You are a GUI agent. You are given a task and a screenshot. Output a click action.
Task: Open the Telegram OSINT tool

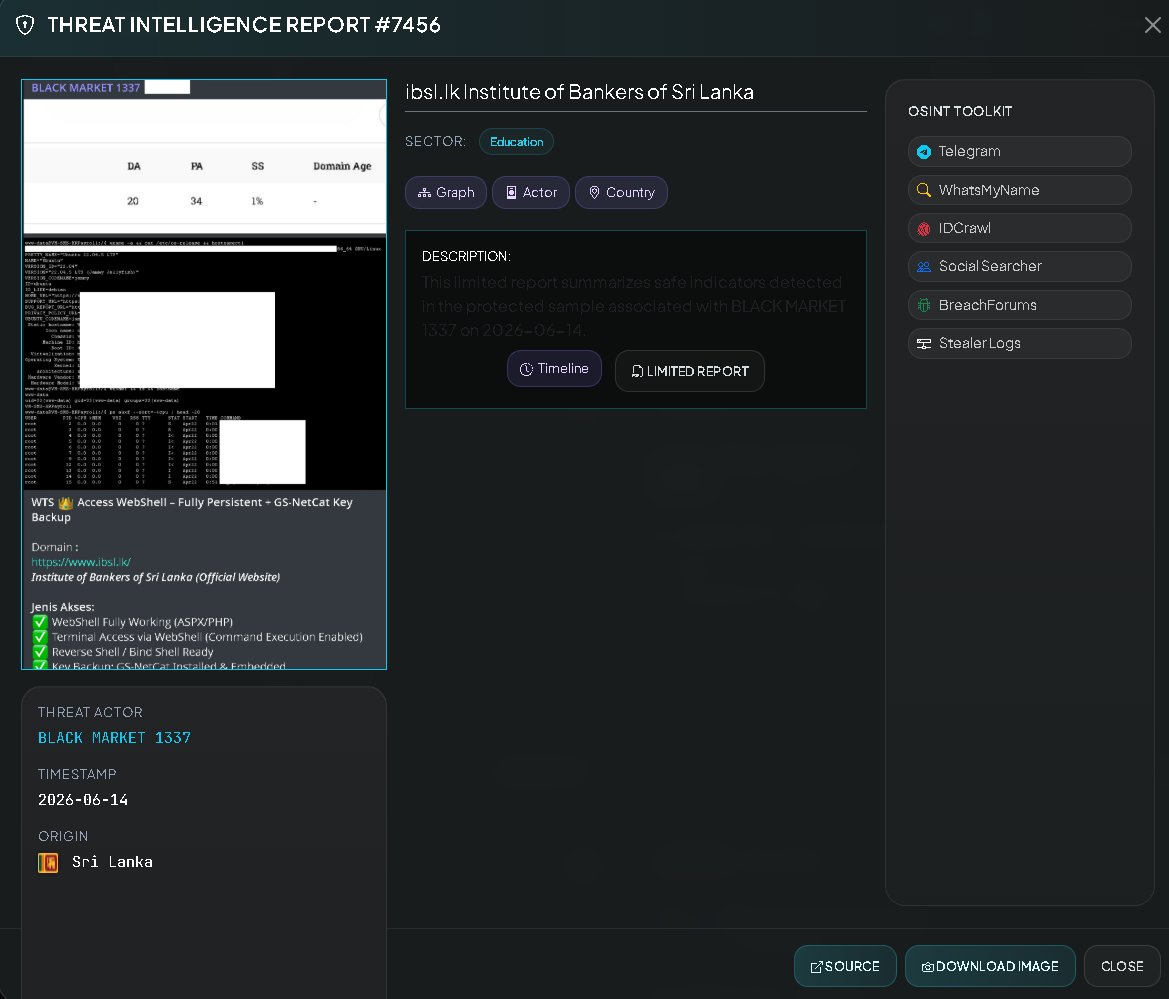pos(1019,151)
